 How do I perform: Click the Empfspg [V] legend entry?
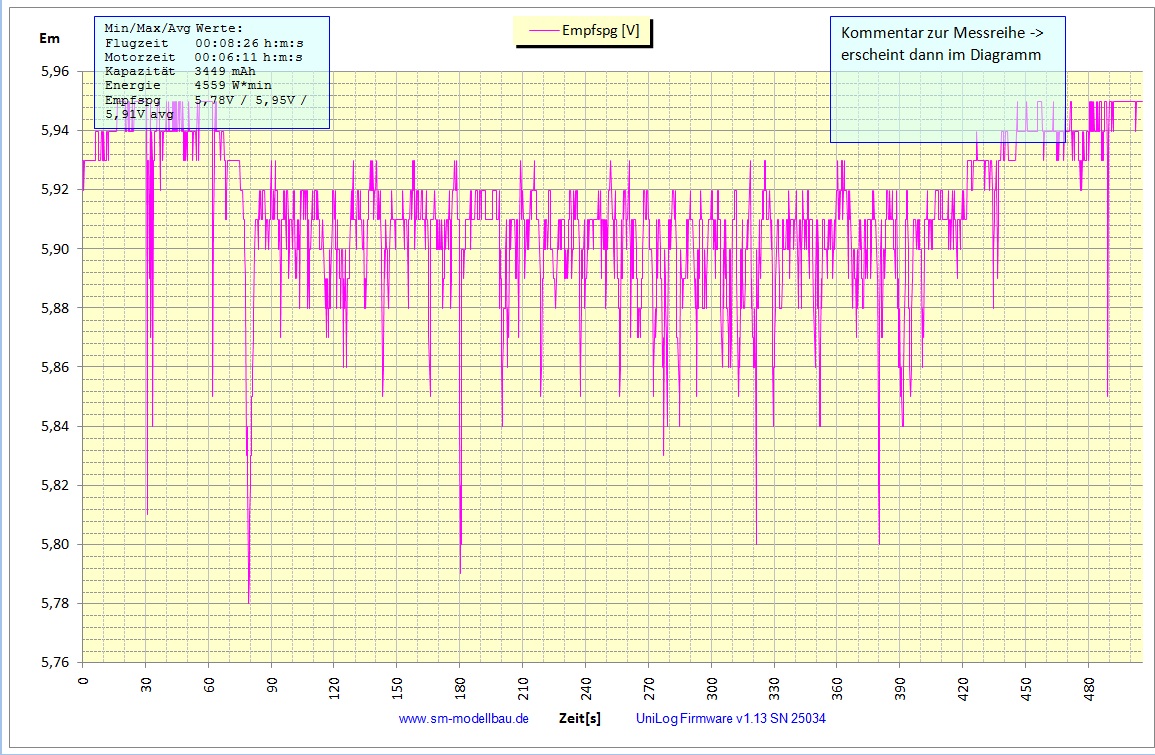click(x=582, y=31)
